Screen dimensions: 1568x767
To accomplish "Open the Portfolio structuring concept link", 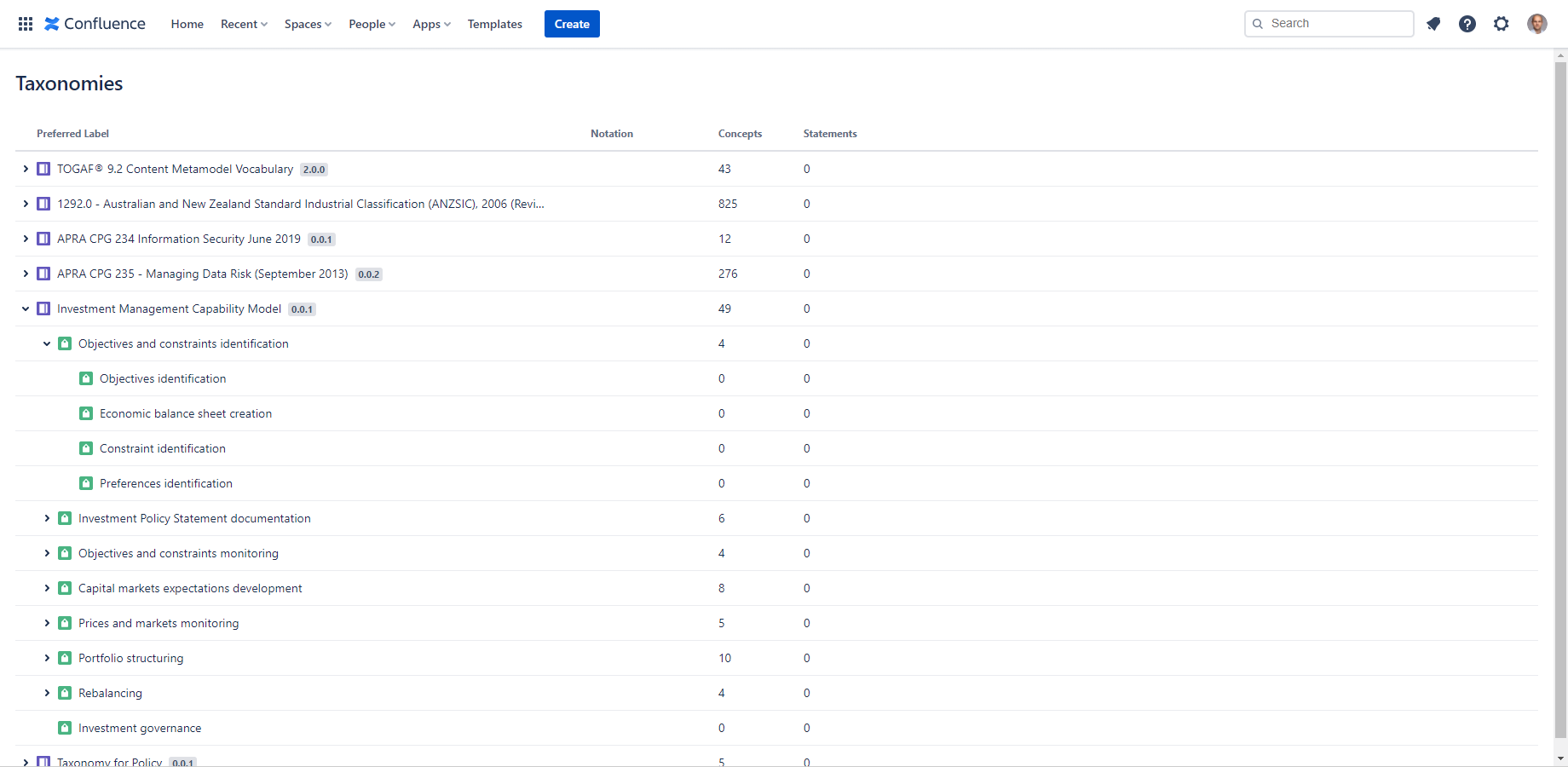I will point(130,658).
